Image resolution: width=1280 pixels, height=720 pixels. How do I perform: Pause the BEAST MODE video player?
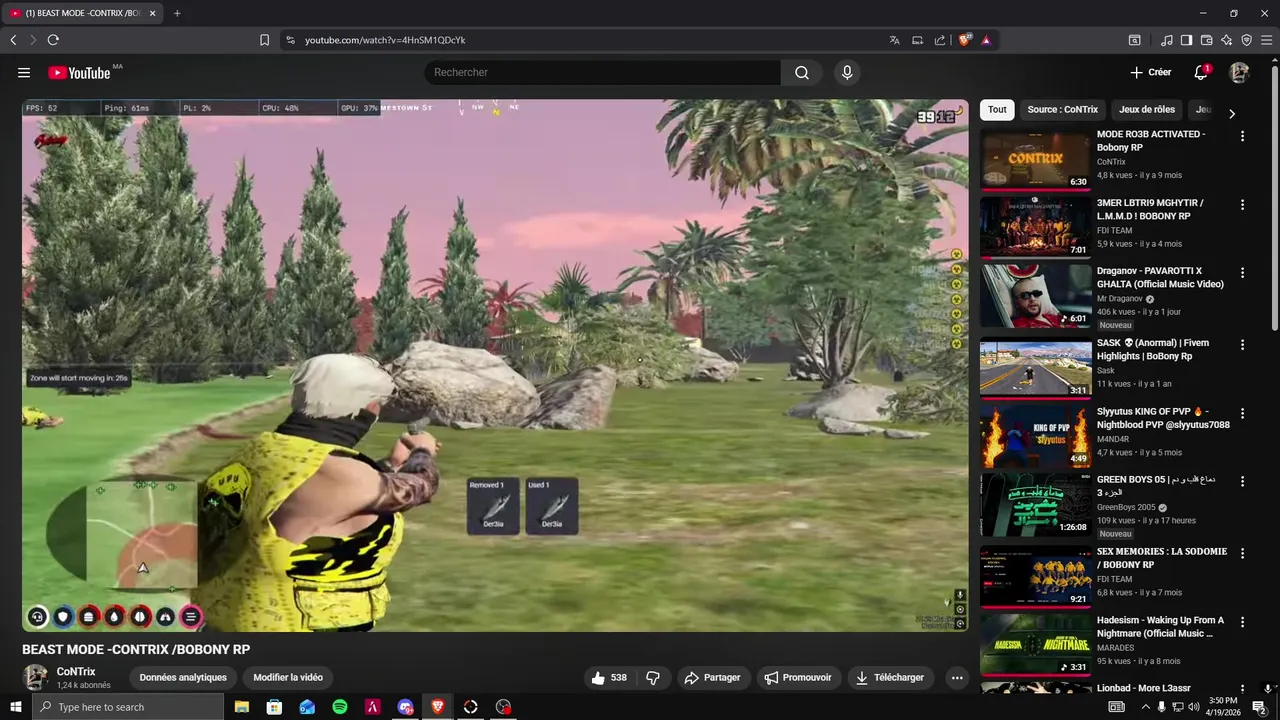pos(495,365)
